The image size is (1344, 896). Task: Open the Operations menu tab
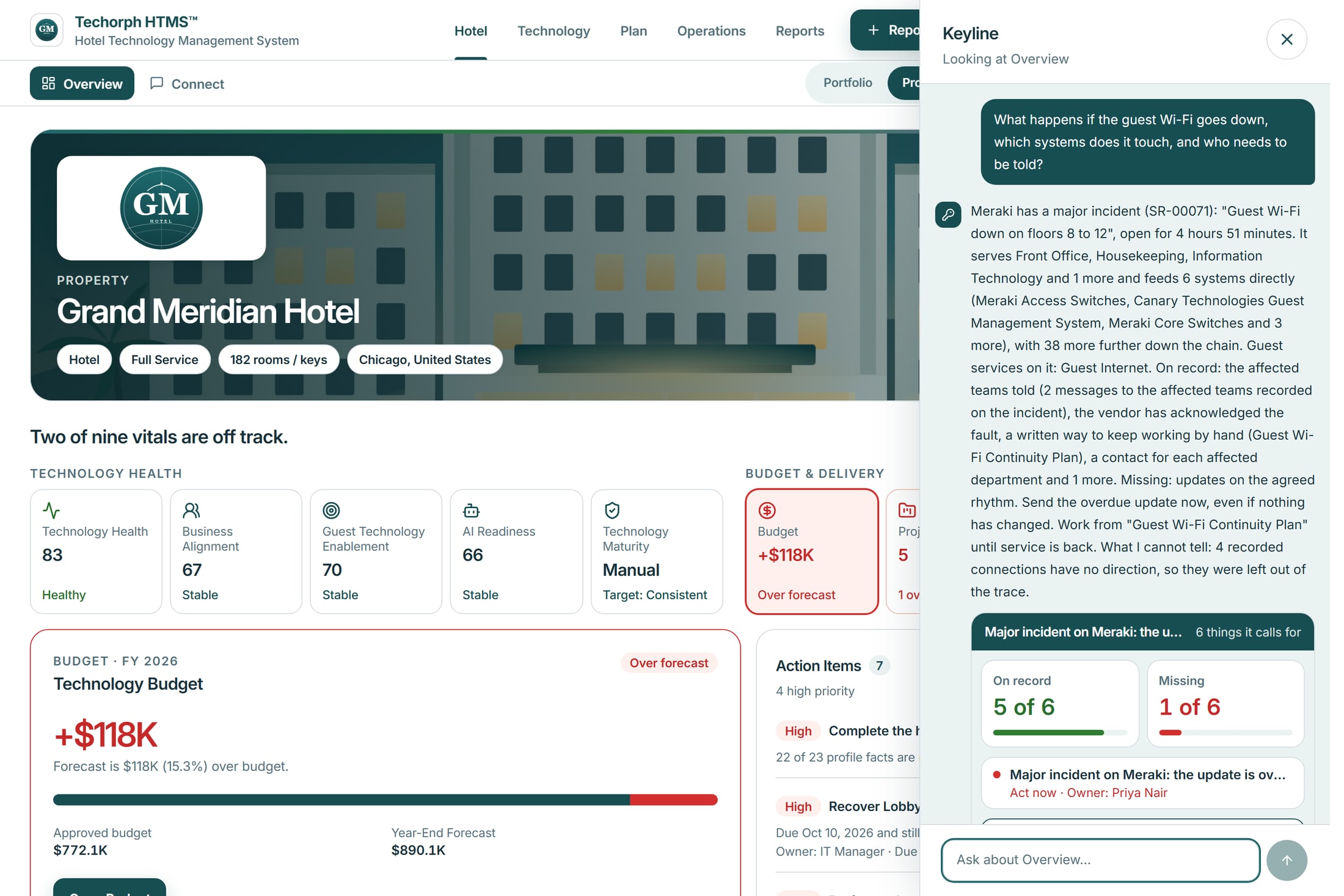(711, 31)
